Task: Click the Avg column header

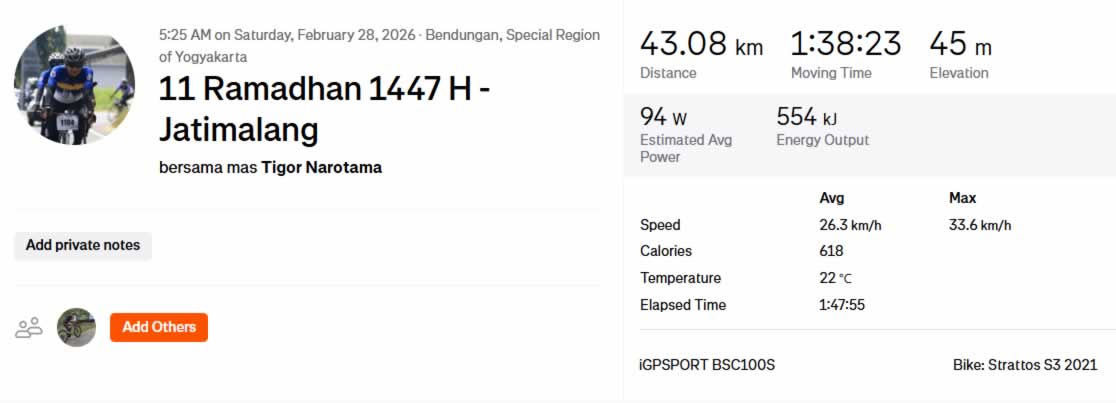Action: (831, 198)
